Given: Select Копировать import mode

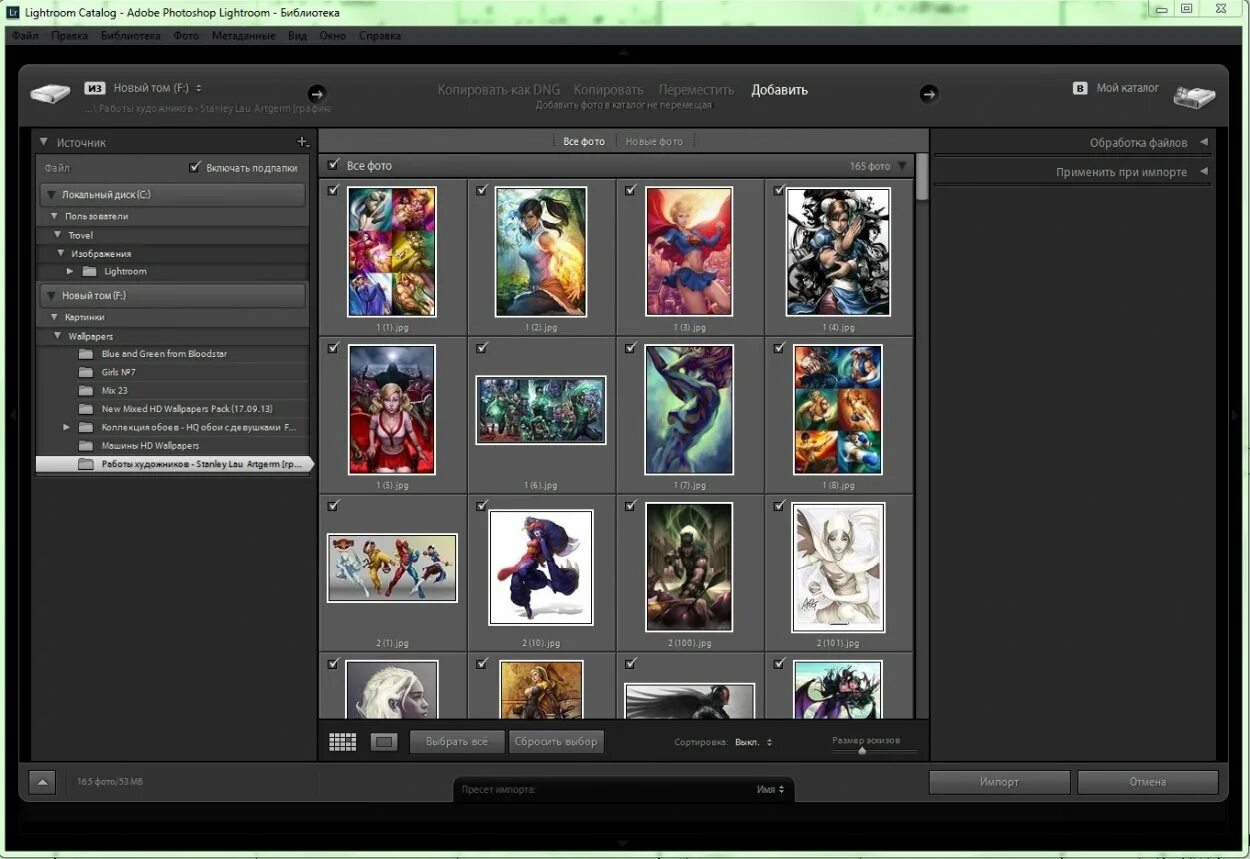Looking at the screenshot, I should (x=608, y=90).
